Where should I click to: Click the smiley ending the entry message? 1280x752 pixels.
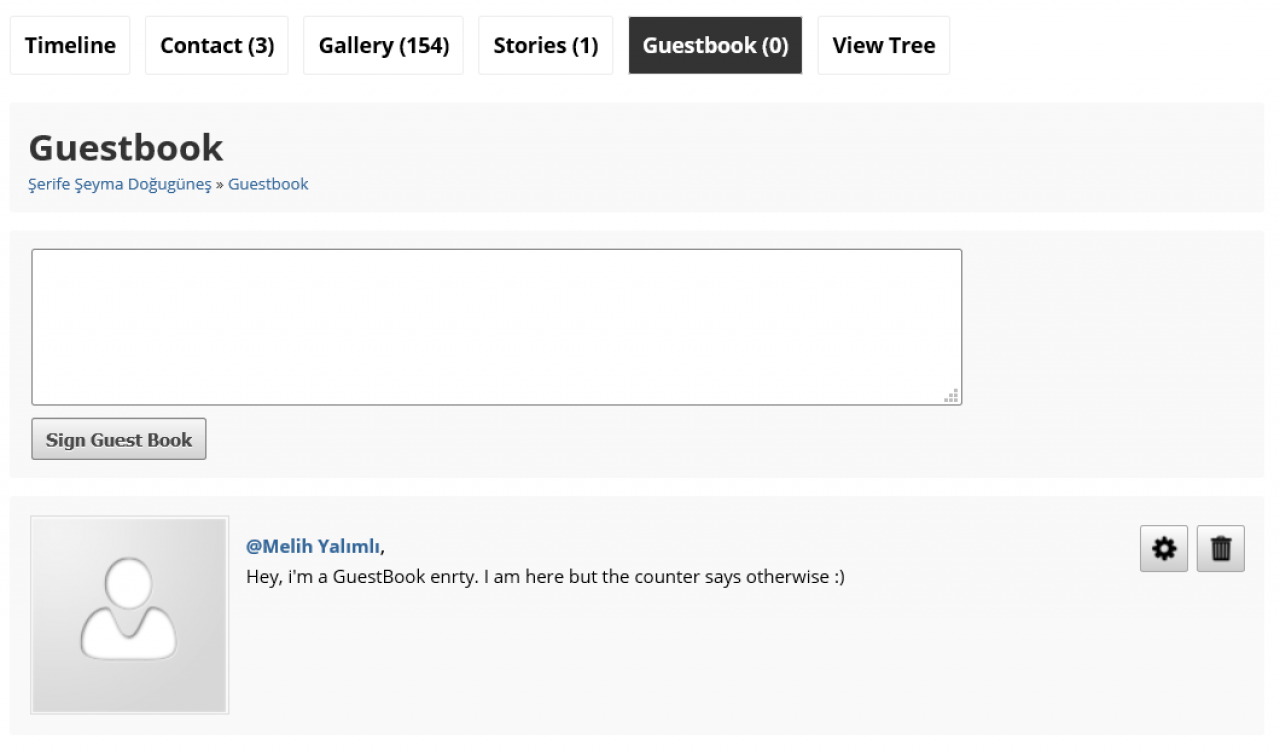(x=838, y=577)
